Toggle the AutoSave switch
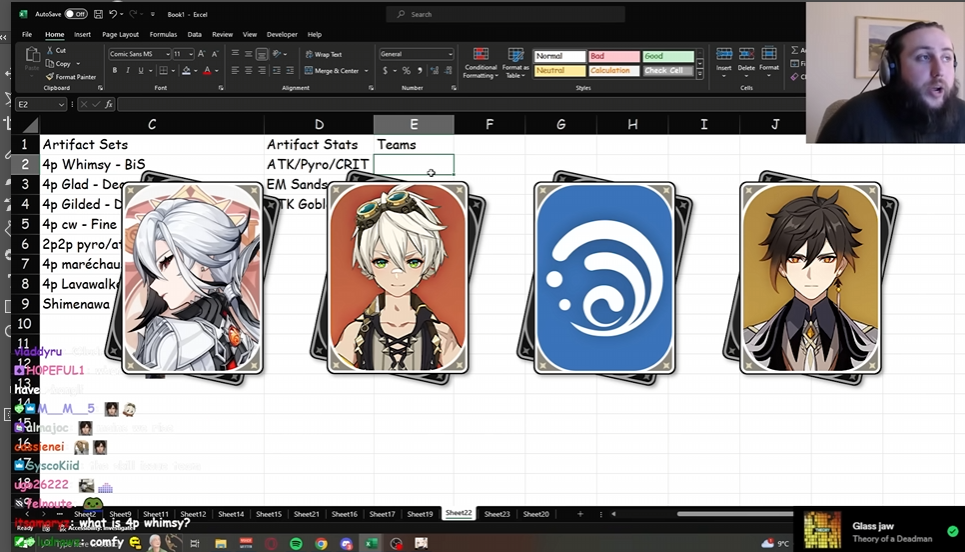The height and width of the screenshot is (552, 965). click(x=75, y=14)
